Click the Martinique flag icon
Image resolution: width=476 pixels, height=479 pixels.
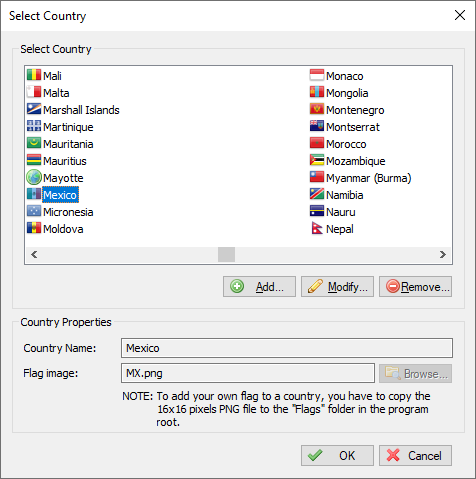34,126
